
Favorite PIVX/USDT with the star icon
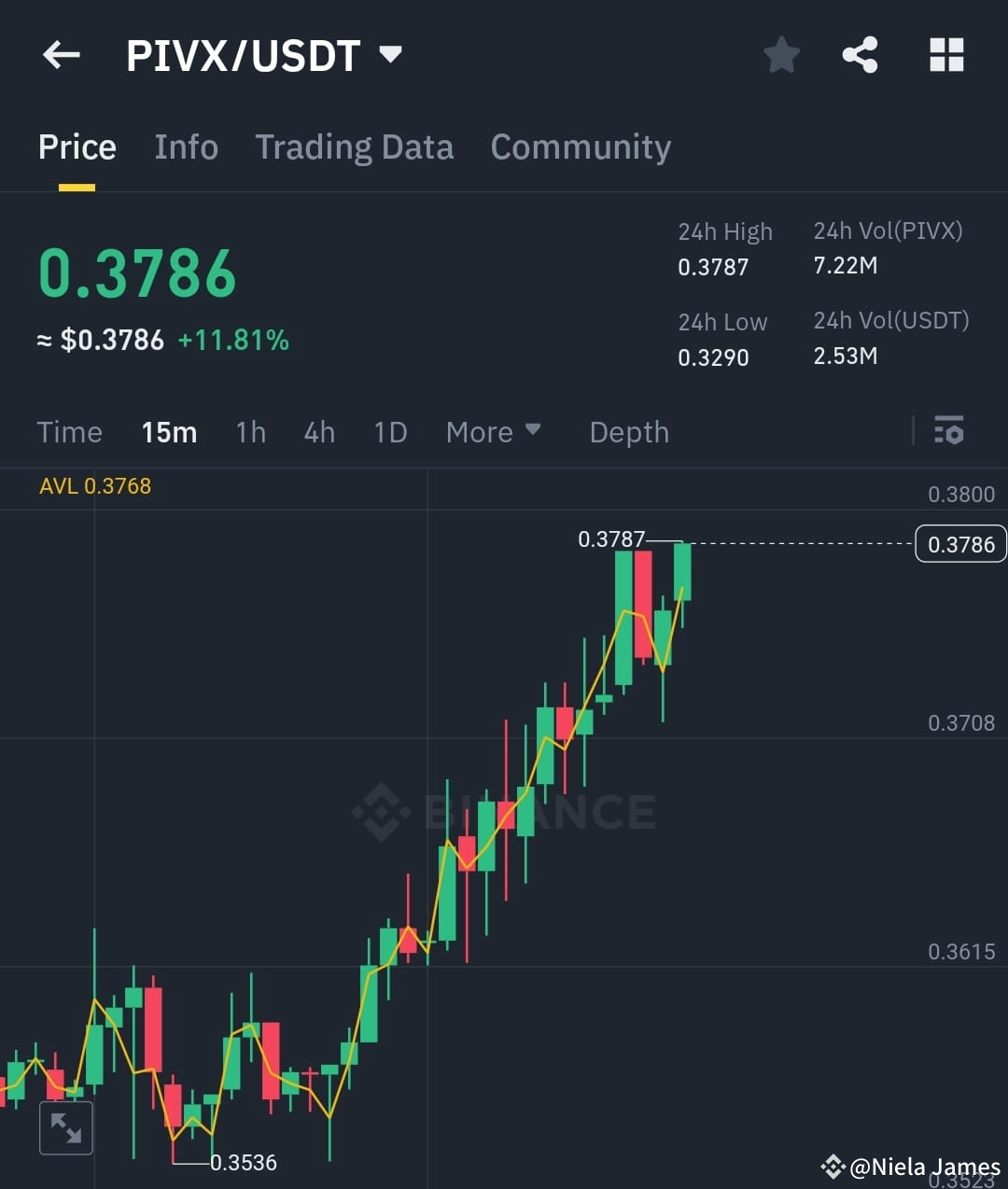(781, 55)
